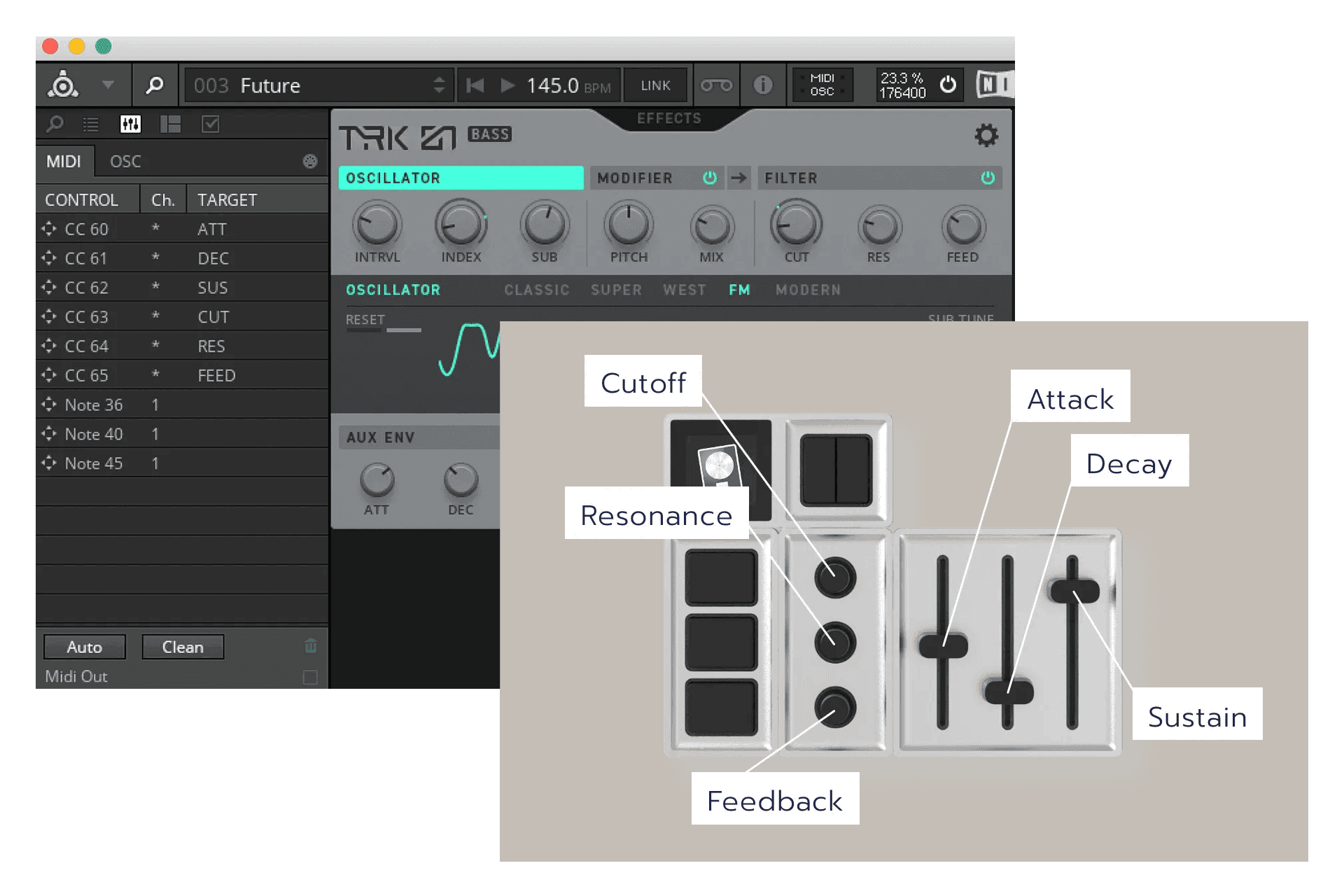The image size is (1344, 896).
Task: Sort by the TARGET column header
Action: click(x=258, y=200)
